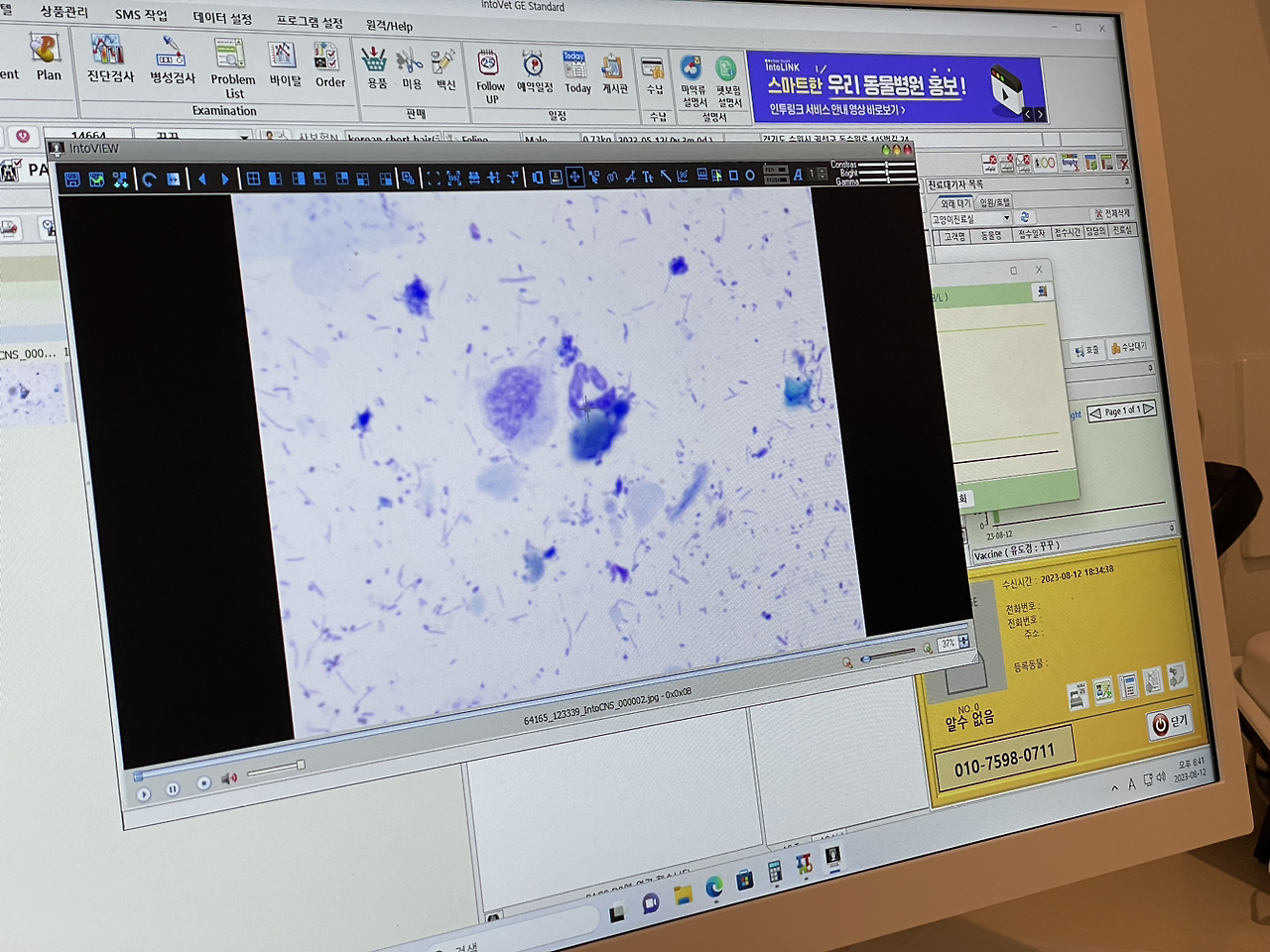1270x952 pixels.
Task: Adjust the Gamma slider in IntoVIEW
Action: coord(888,180)
